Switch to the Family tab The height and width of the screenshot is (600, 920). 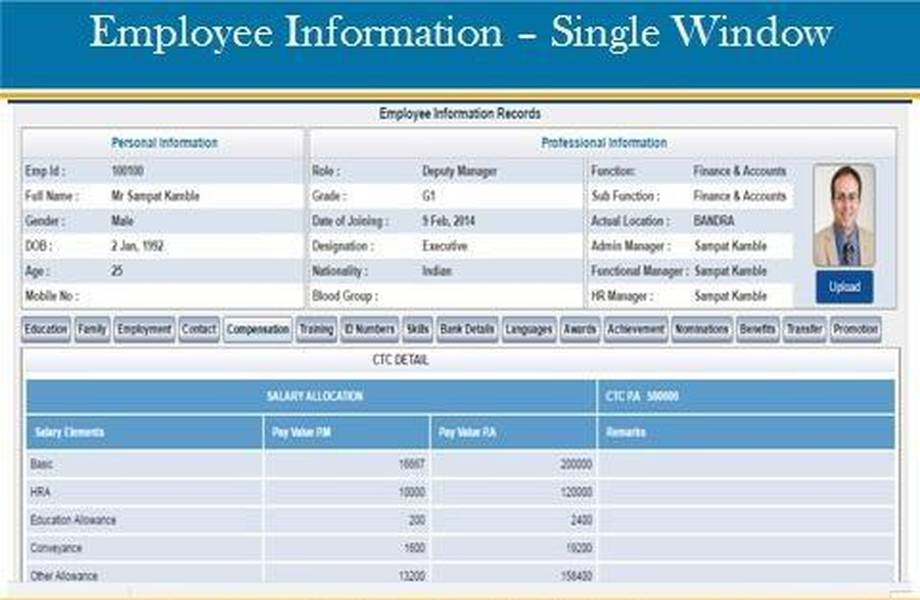click(92, 329)
